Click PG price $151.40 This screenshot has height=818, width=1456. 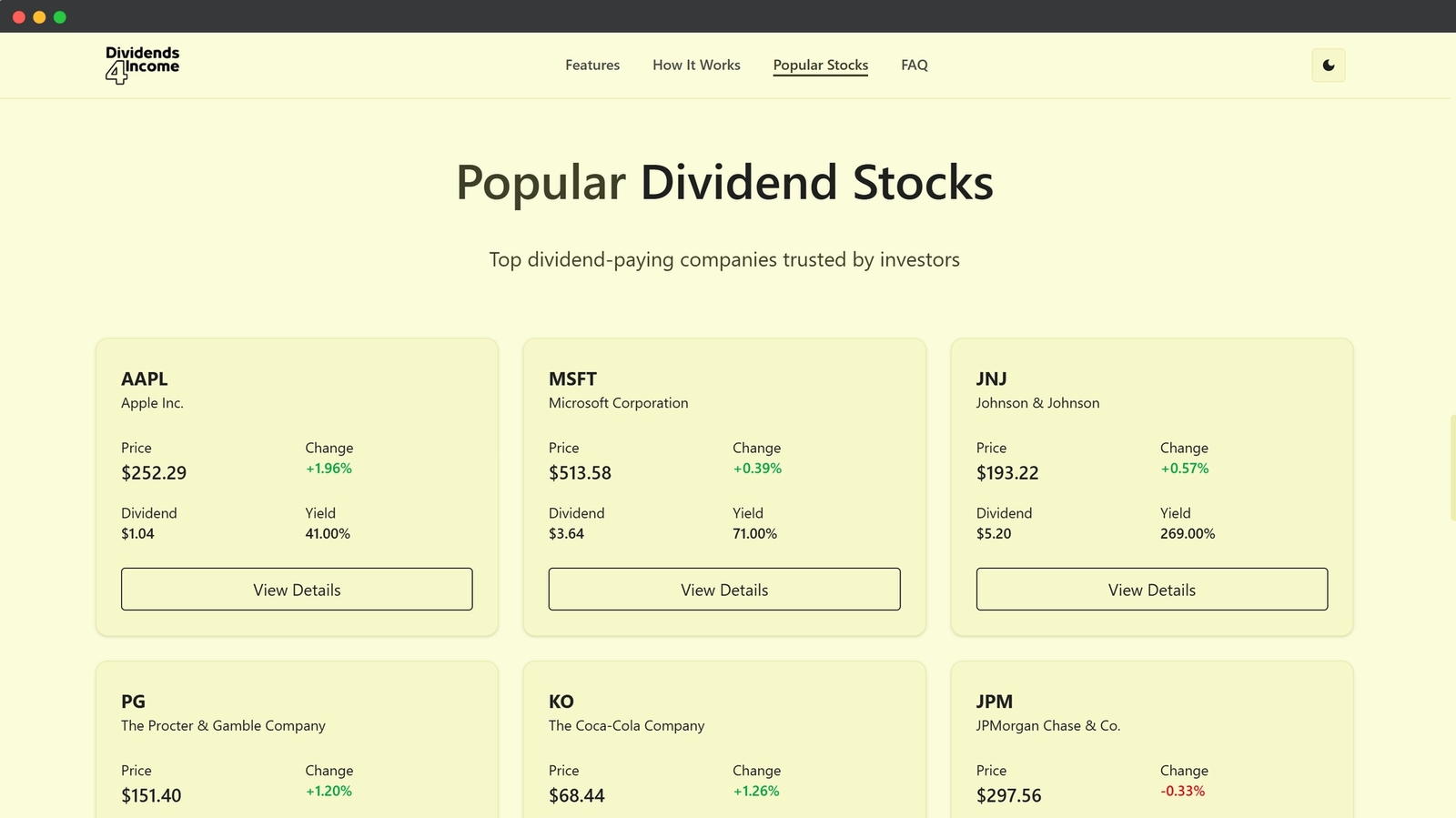(x=151, y=796)
